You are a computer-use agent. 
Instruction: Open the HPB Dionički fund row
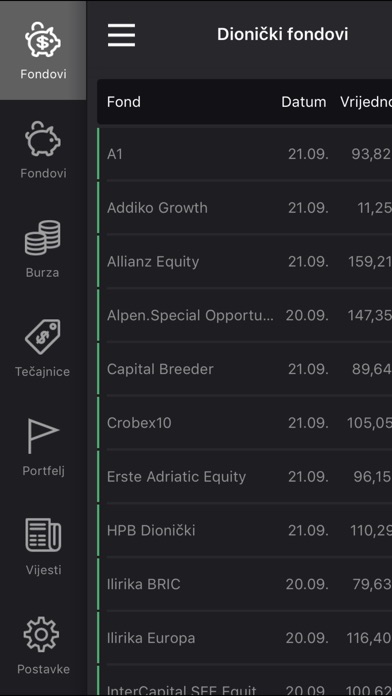[x=245, y=530]
